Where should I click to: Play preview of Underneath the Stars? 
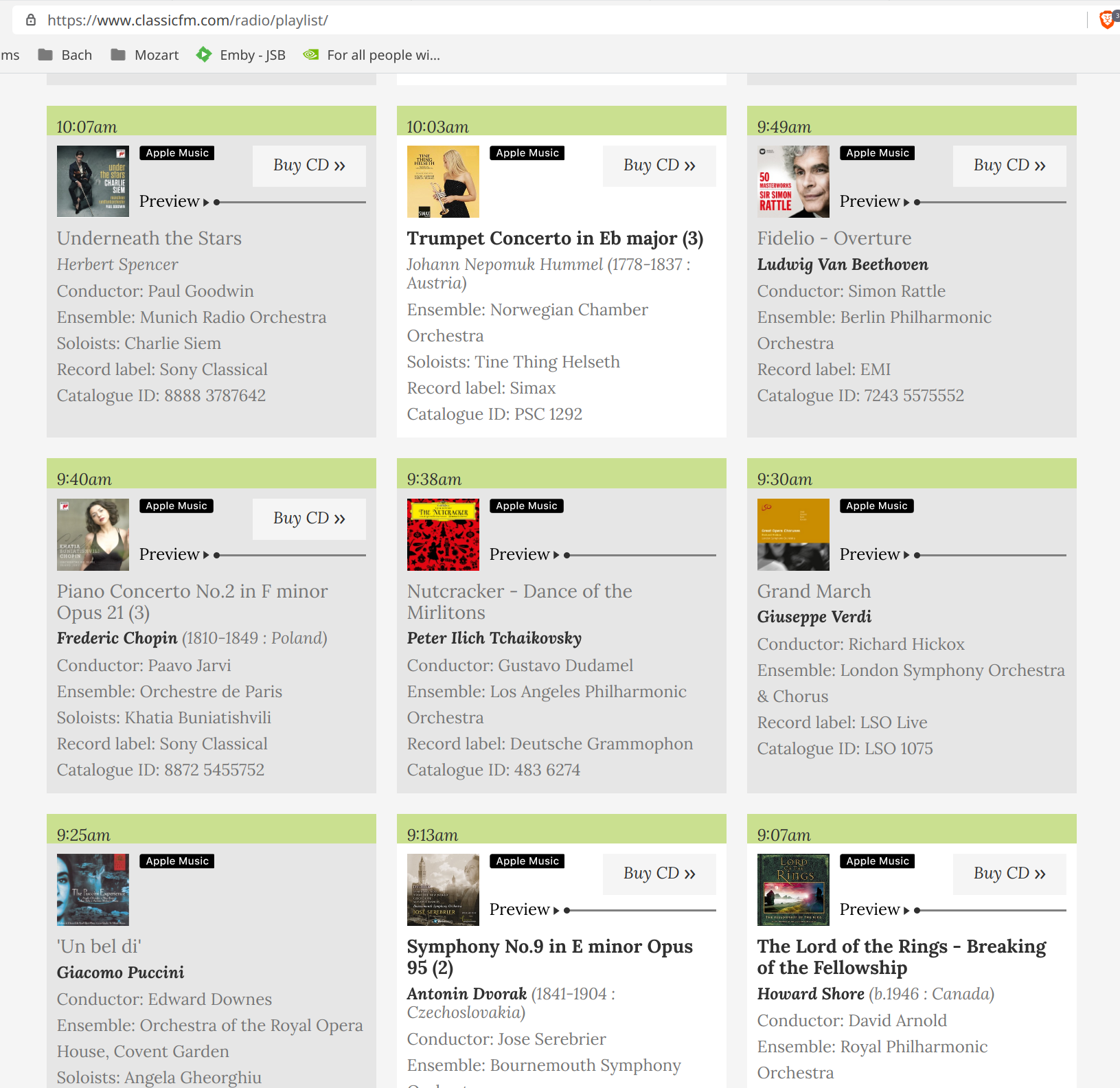[174, 202]
